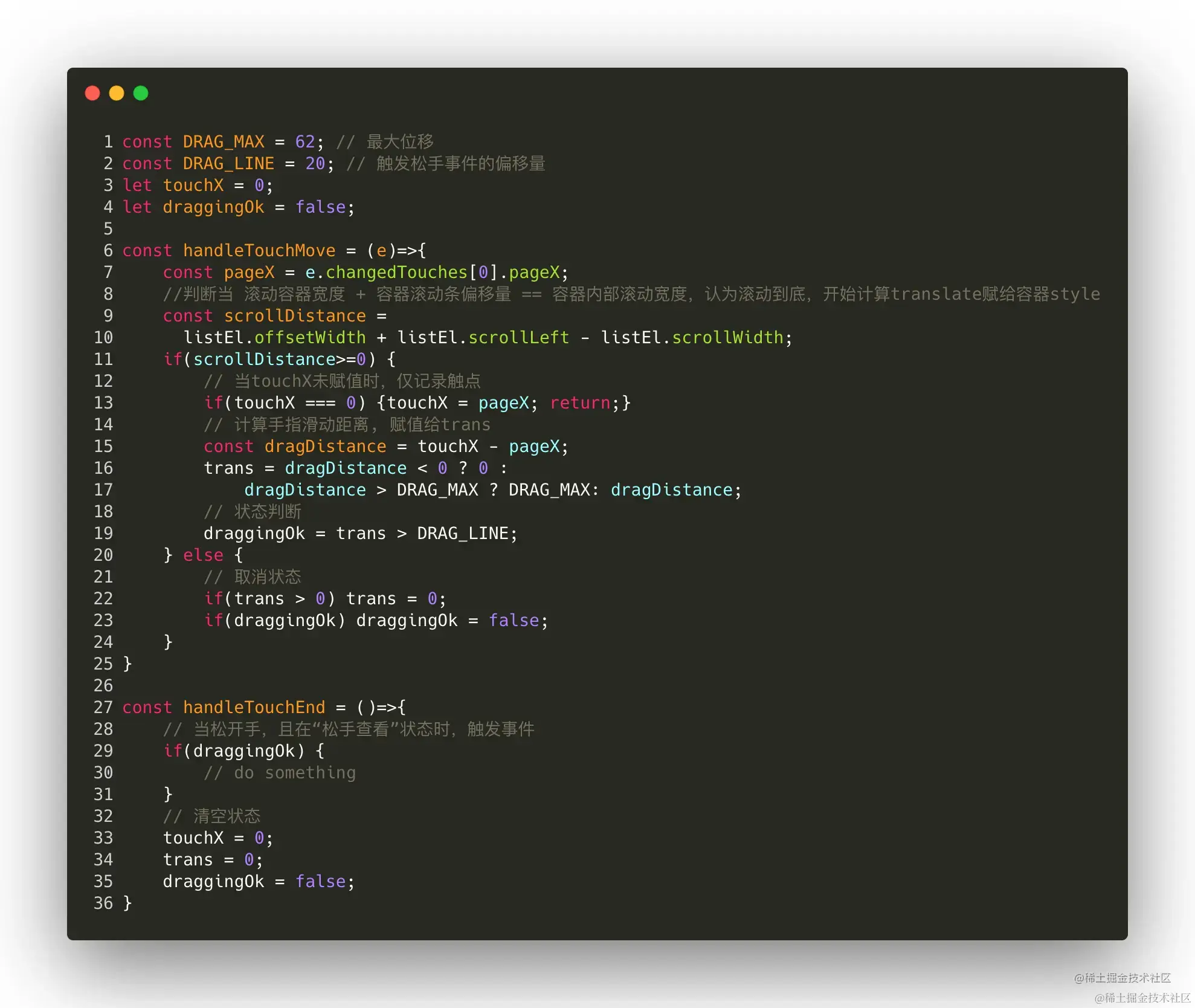Click the return keyword on line 13

tap(580, 403)
